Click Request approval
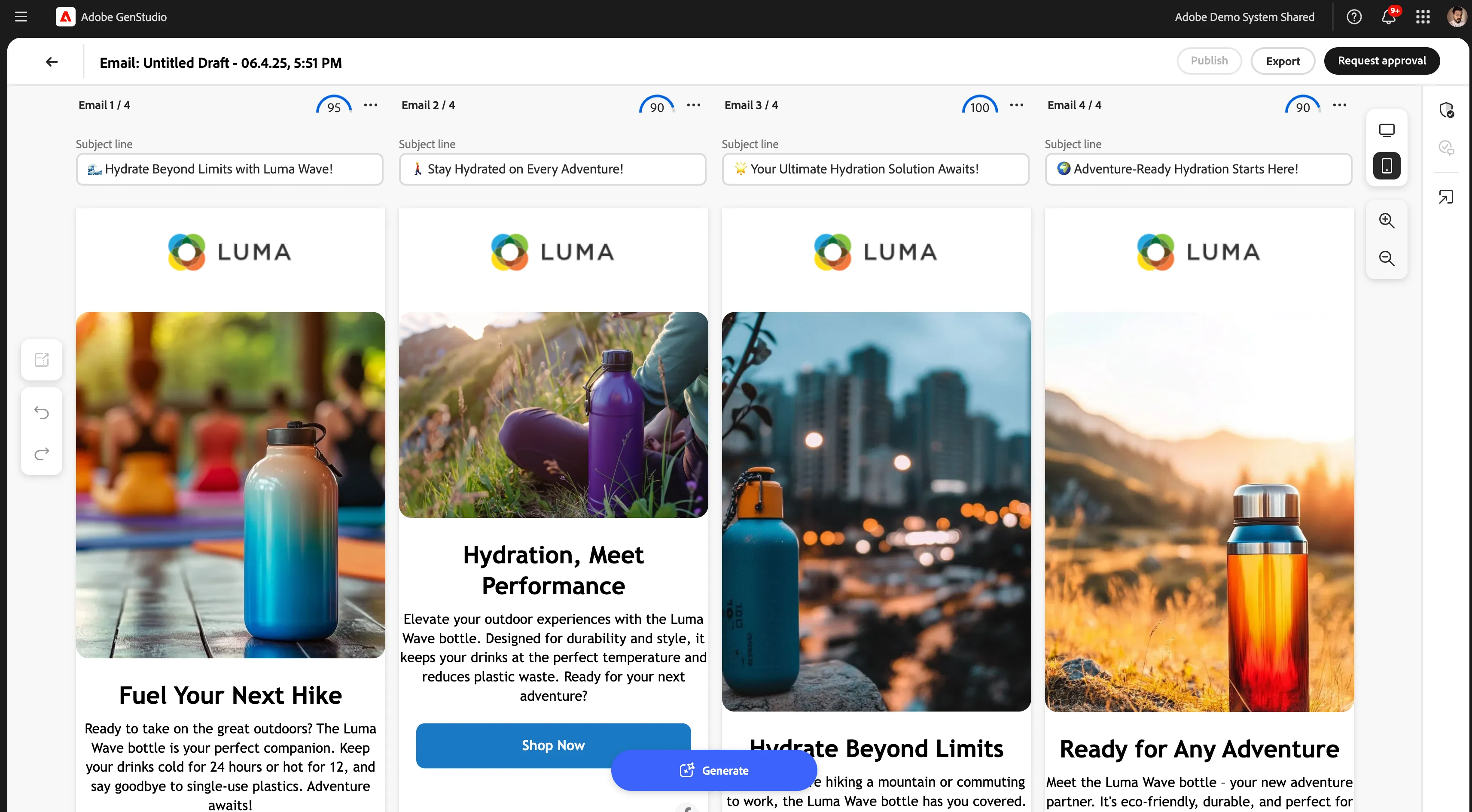 1381,61
